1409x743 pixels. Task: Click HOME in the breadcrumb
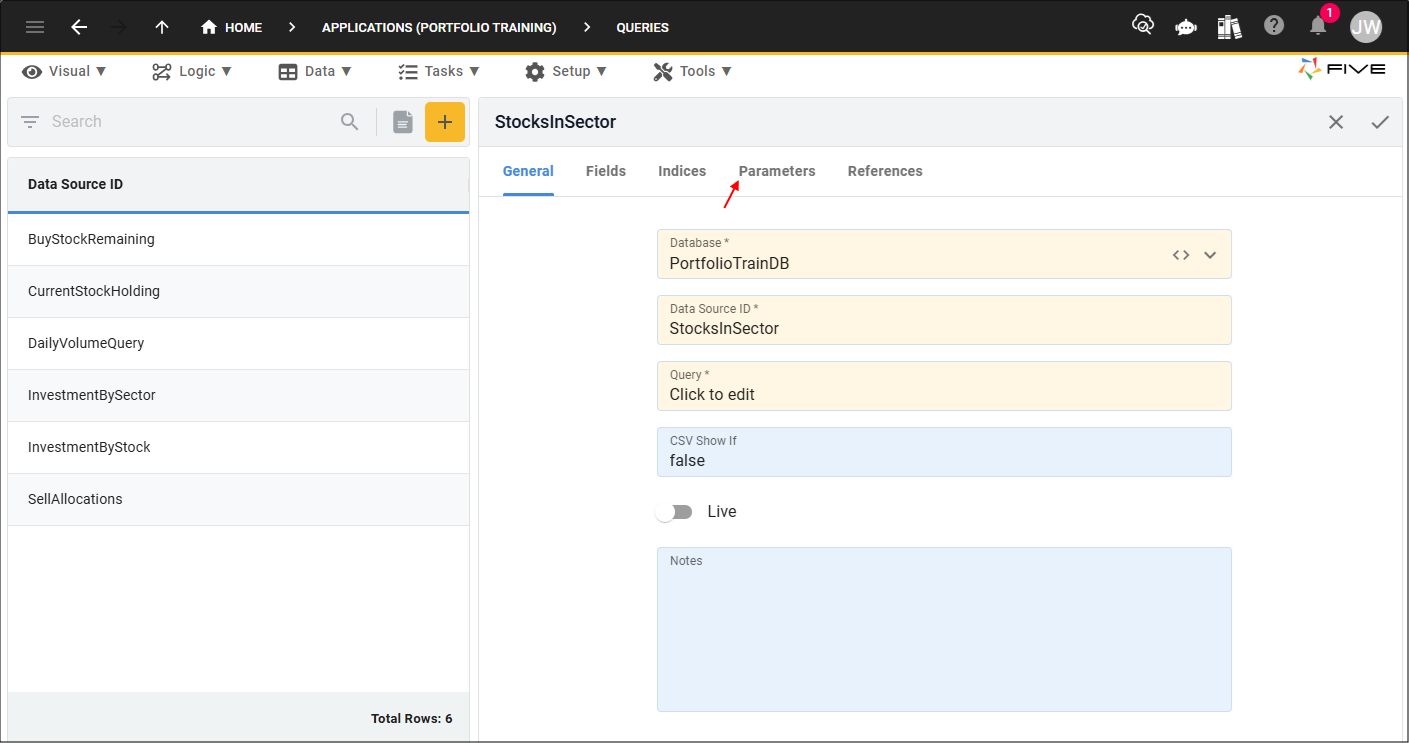tap(243, 27)
